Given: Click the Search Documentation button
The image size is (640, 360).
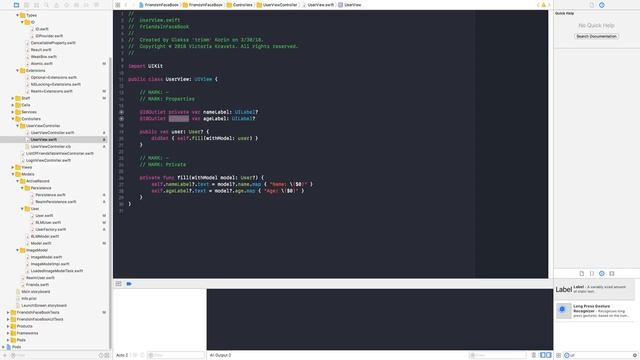Looking at the screenshot, I should click(596, 36).
